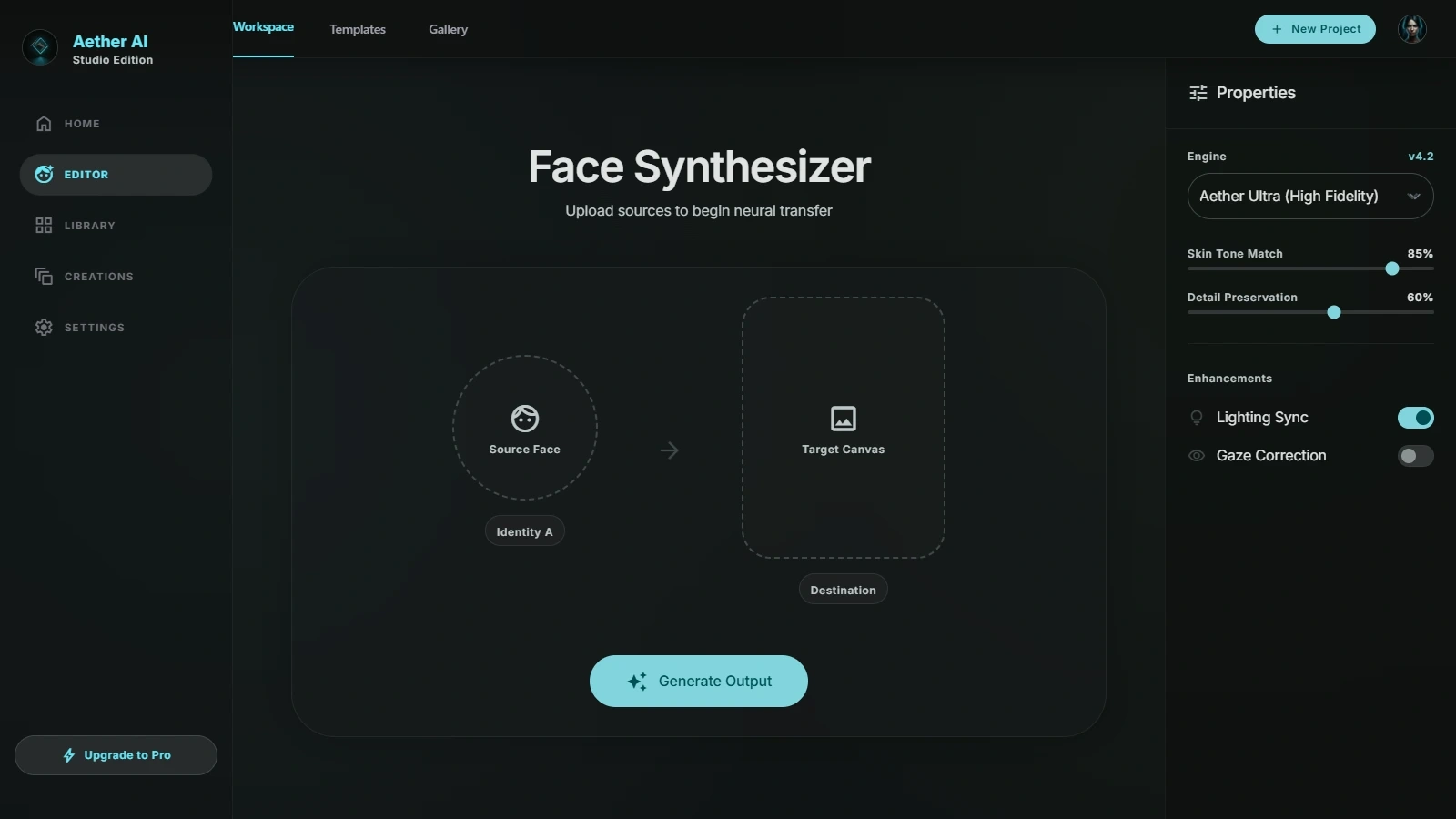Image resolution: width=1456 pixels, height=819 pixels.
Task: Click the Creations stacked-copies icon
Action: point(44,276)
